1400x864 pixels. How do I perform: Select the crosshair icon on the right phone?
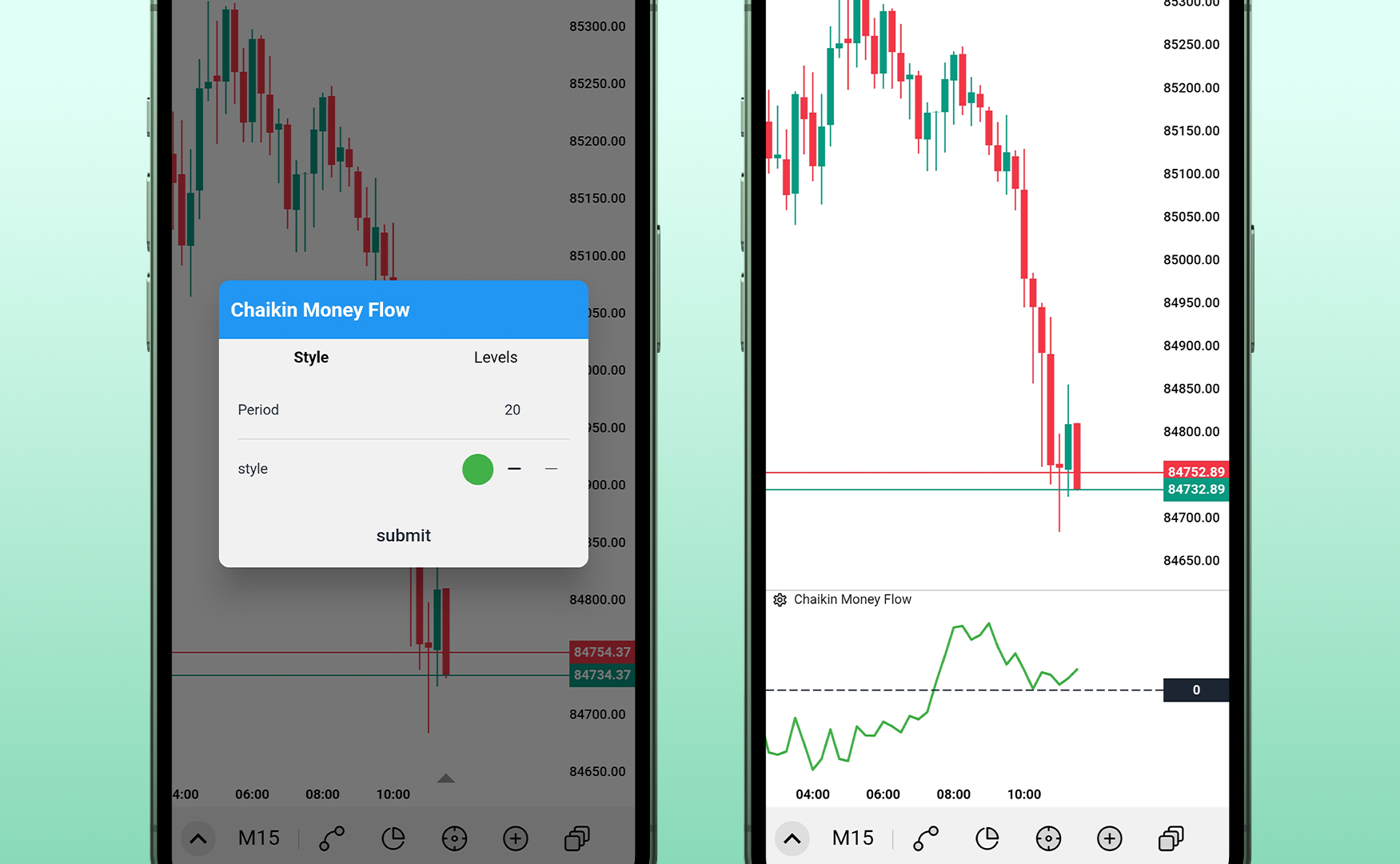[x=1048, y=838]
